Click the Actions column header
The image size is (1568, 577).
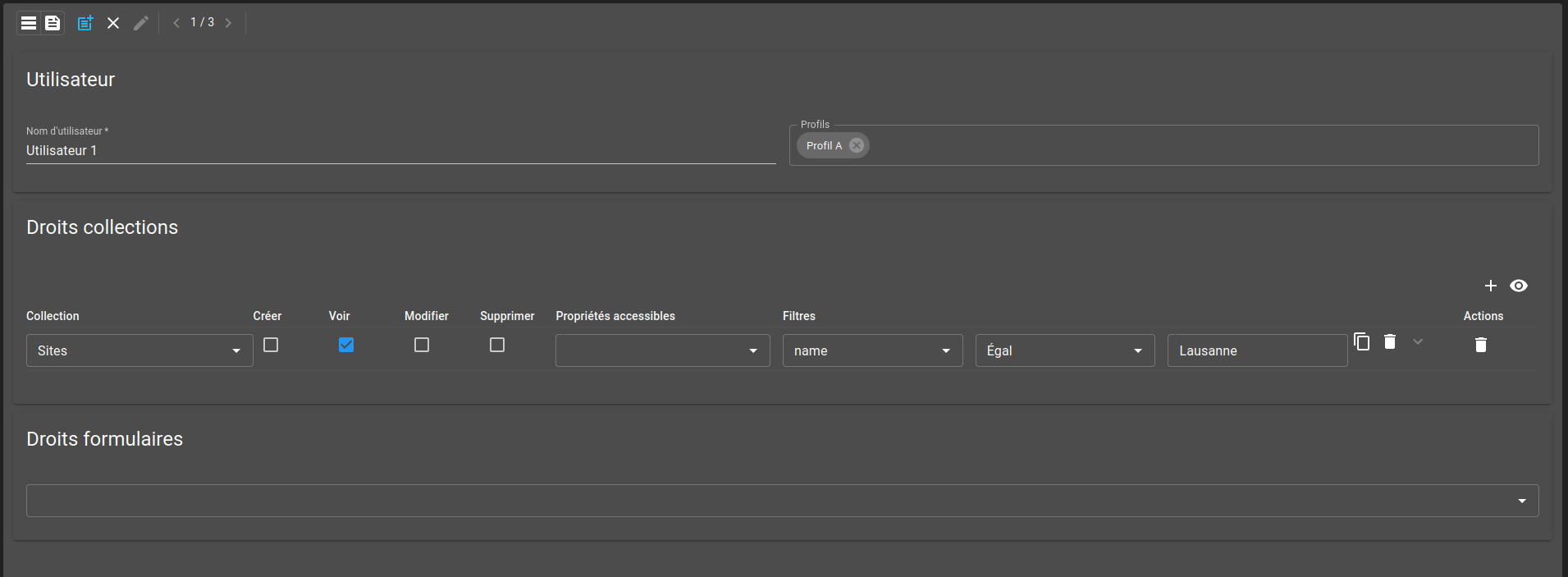[1483, 316]
